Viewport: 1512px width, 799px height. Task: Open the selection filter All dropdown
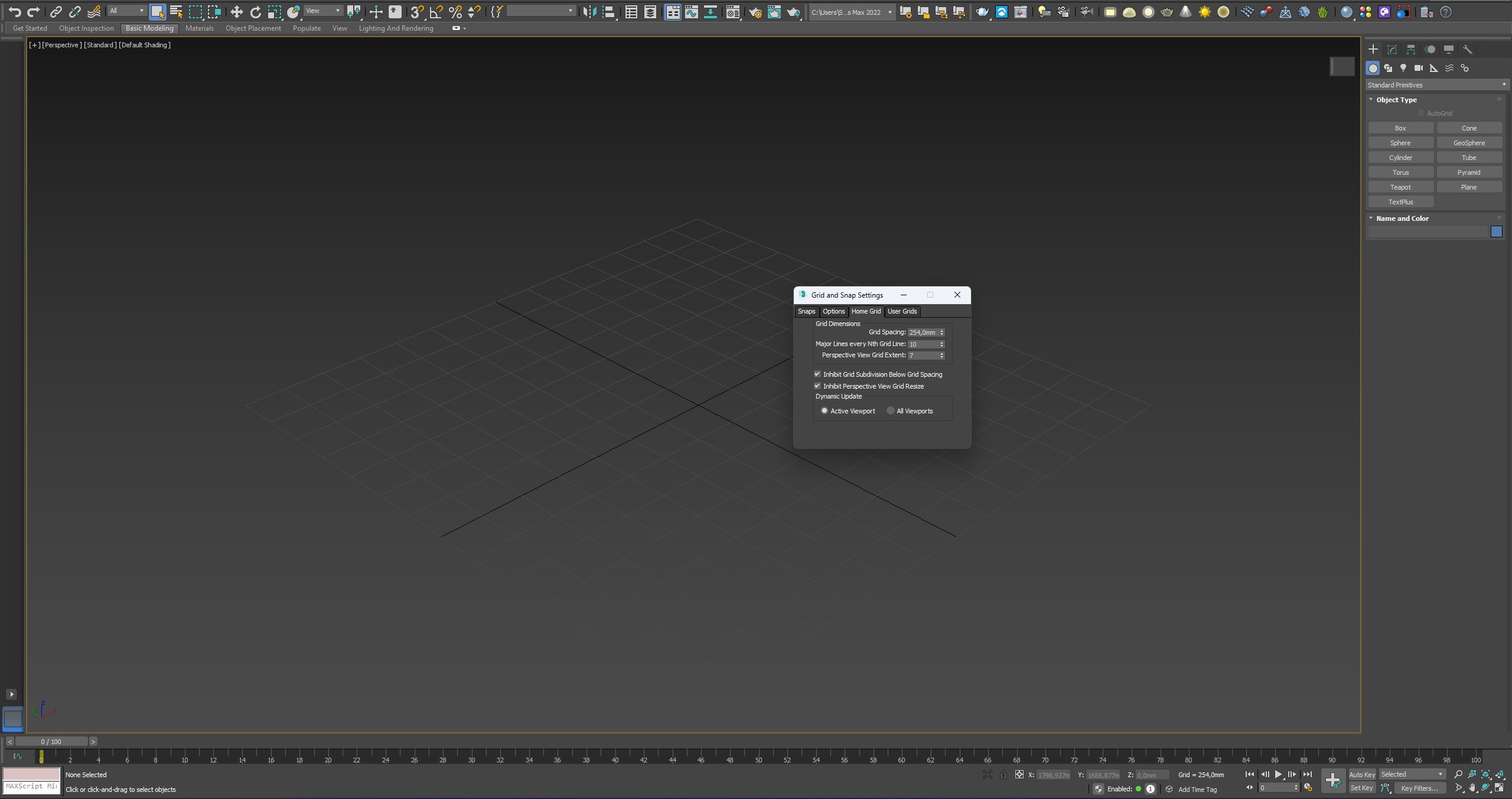[x=127, y=11]
